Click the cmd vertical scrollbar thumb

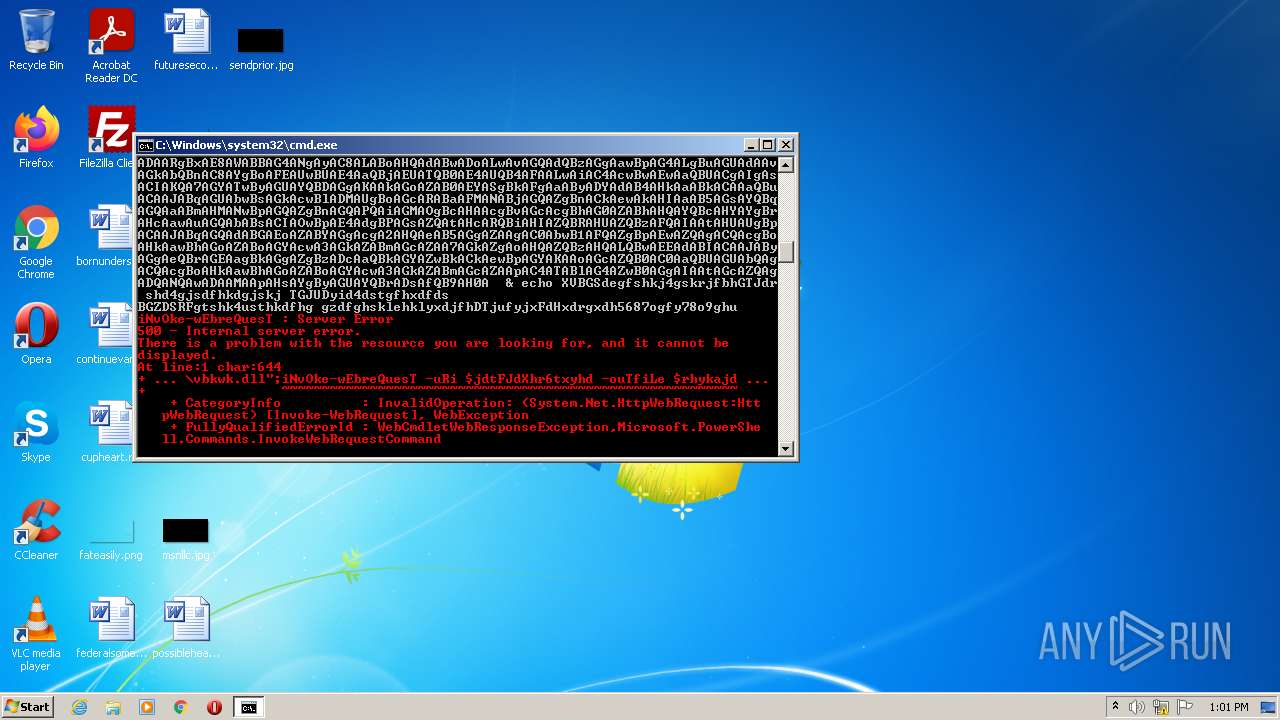[786, 252]
